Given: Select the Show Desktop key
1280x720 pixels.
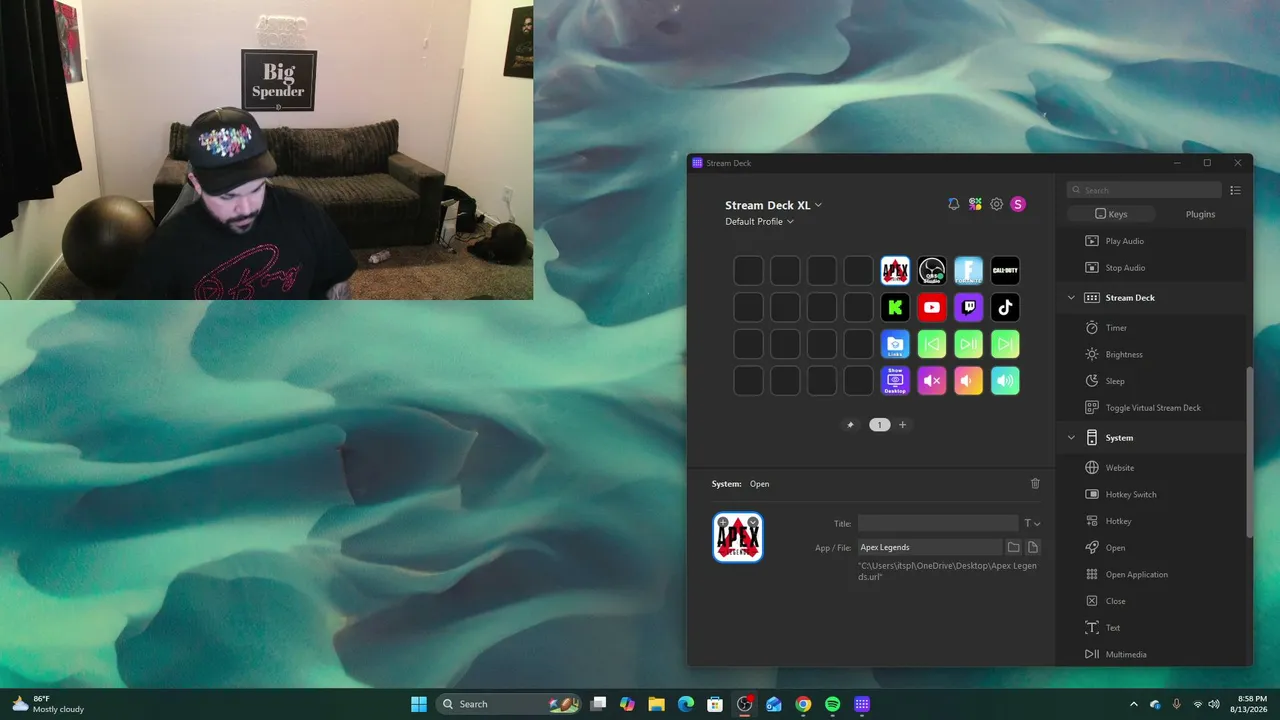Looking at the screenshot, I should pyautogui.click(x=895, y=381).
